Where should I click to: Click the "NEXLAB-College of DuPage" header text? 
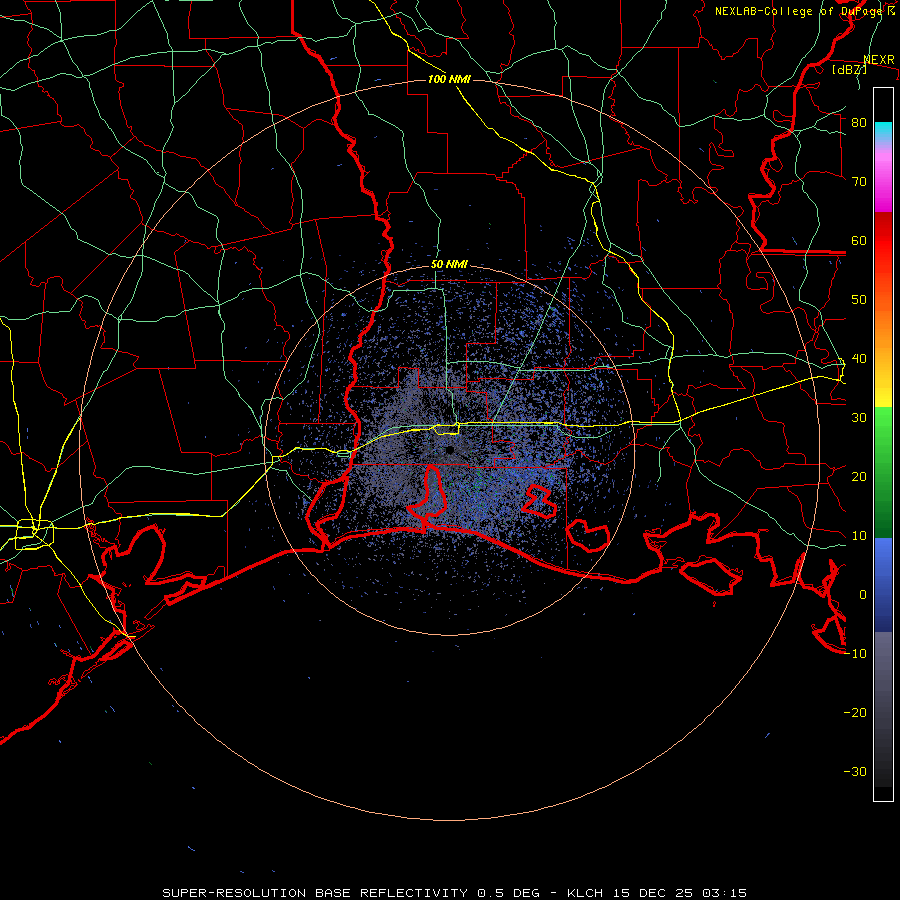tap(800, 11)
